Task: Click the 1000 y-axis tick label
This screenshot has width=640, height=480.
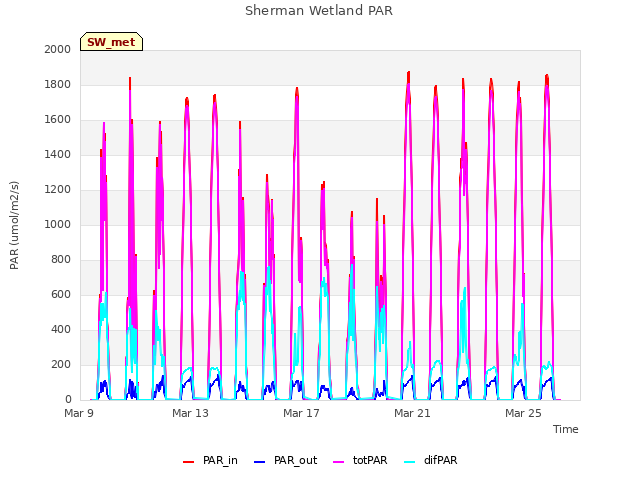Action: point(58,224)
